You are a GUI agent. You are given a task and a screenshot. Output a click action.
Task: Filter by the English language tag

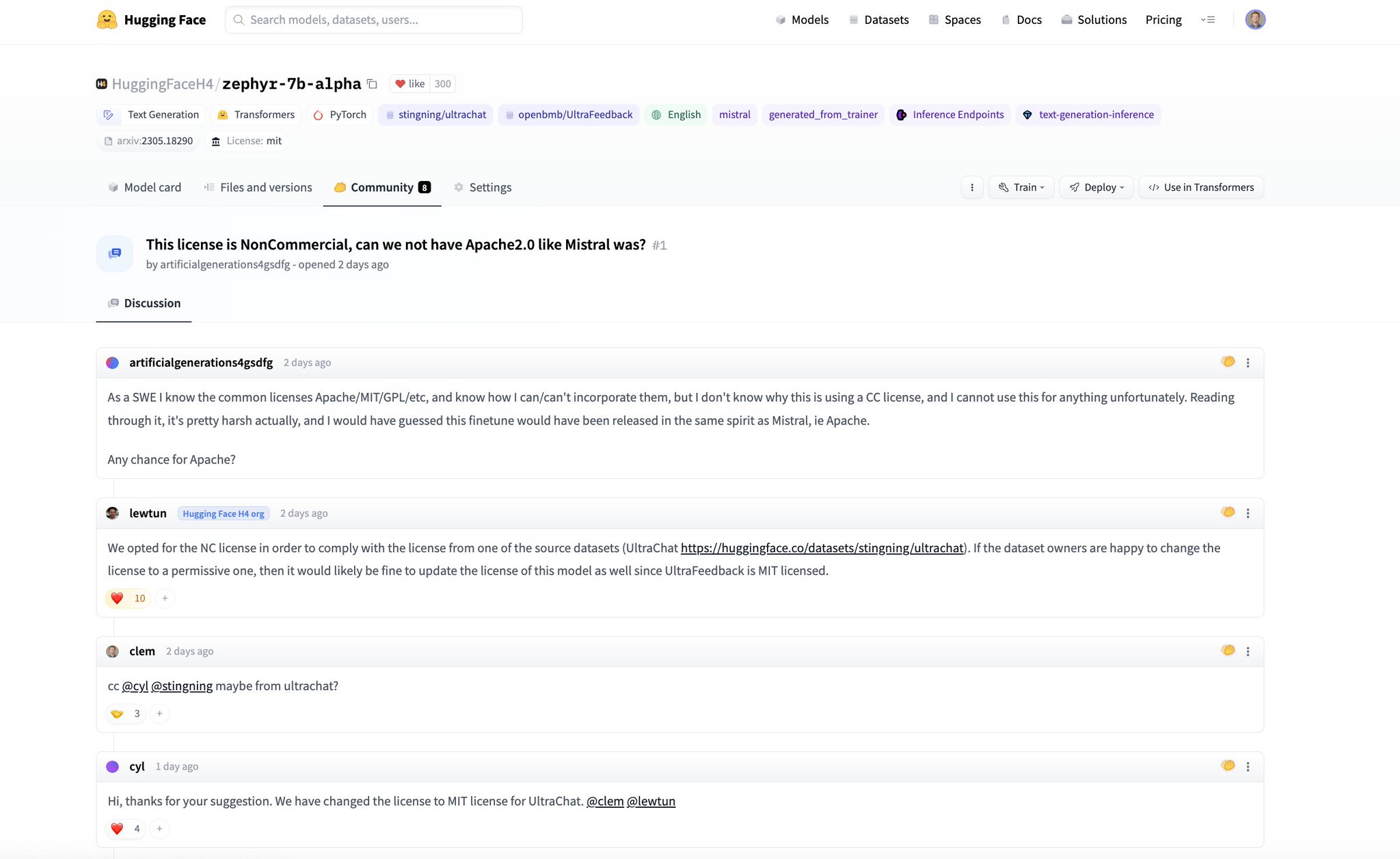tap(676, 115)
